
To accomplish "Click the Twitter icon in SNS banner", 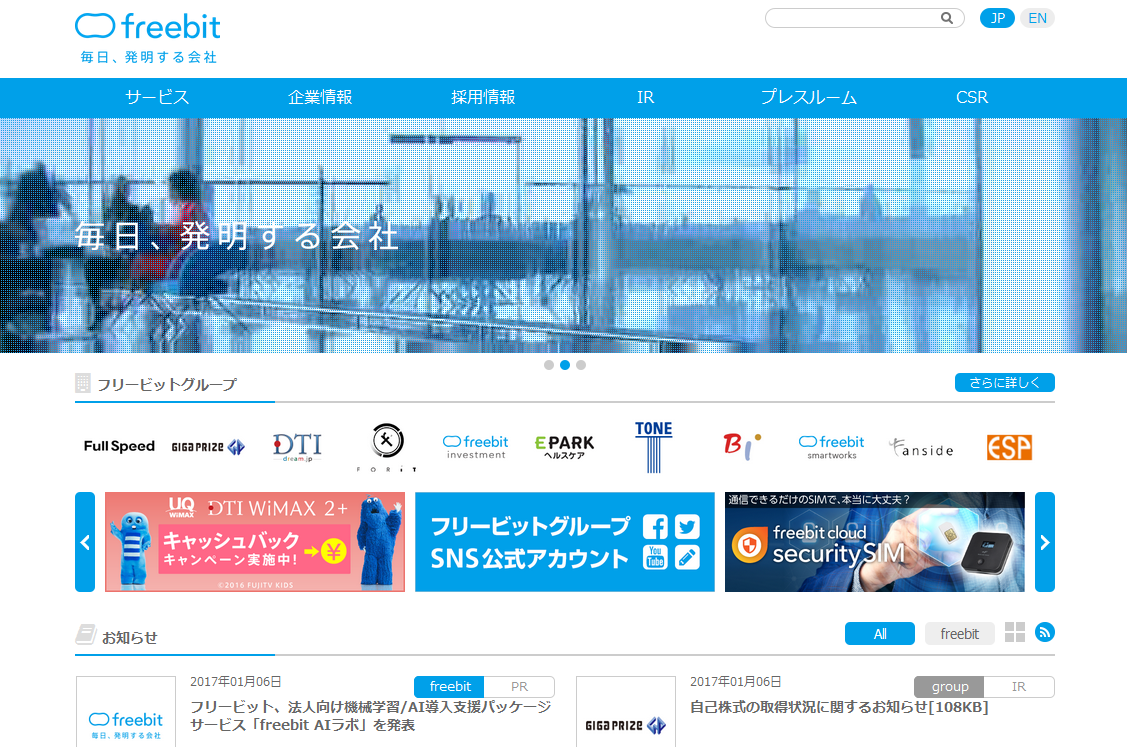I will 687,526.
